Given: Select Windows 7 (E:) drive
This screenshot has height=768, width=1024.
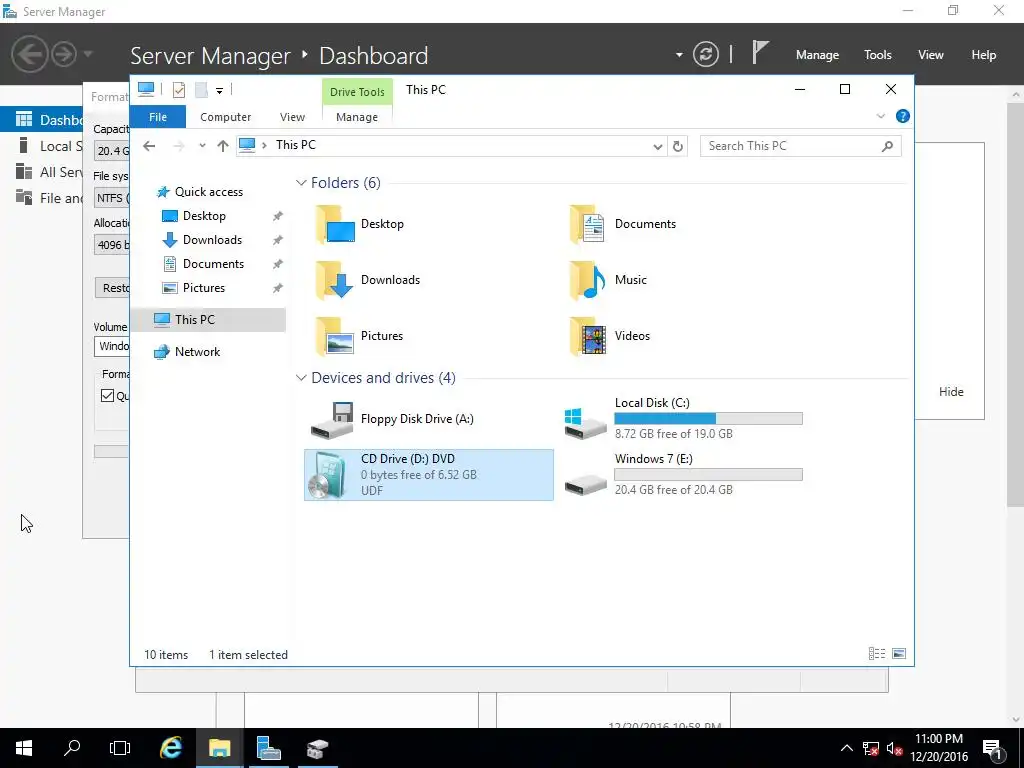Looking at the screenshot, I should click(x=683, y=475).
